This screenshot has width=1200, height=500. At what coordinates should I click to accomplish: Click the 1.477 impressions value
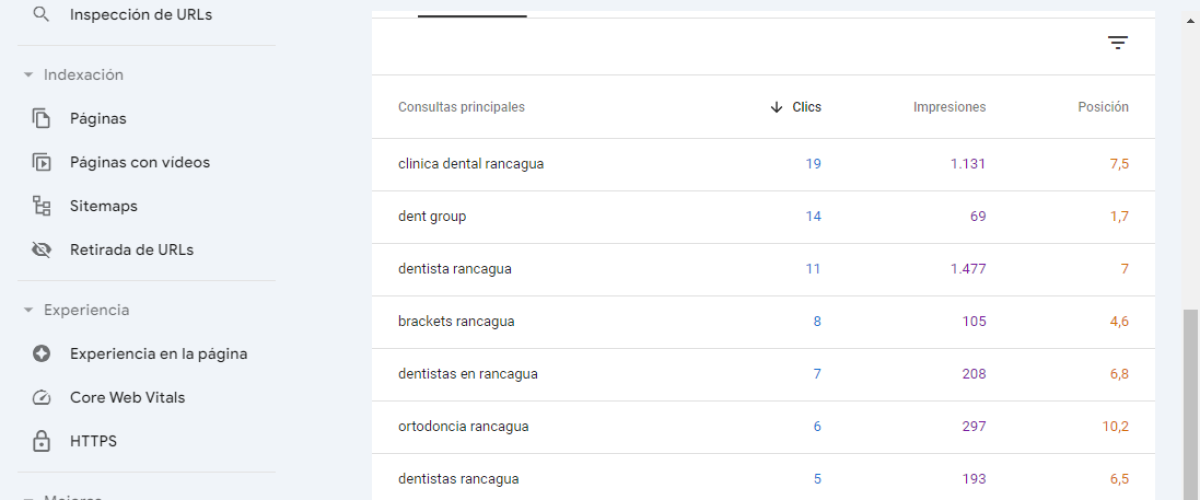(x=968, y=269)
